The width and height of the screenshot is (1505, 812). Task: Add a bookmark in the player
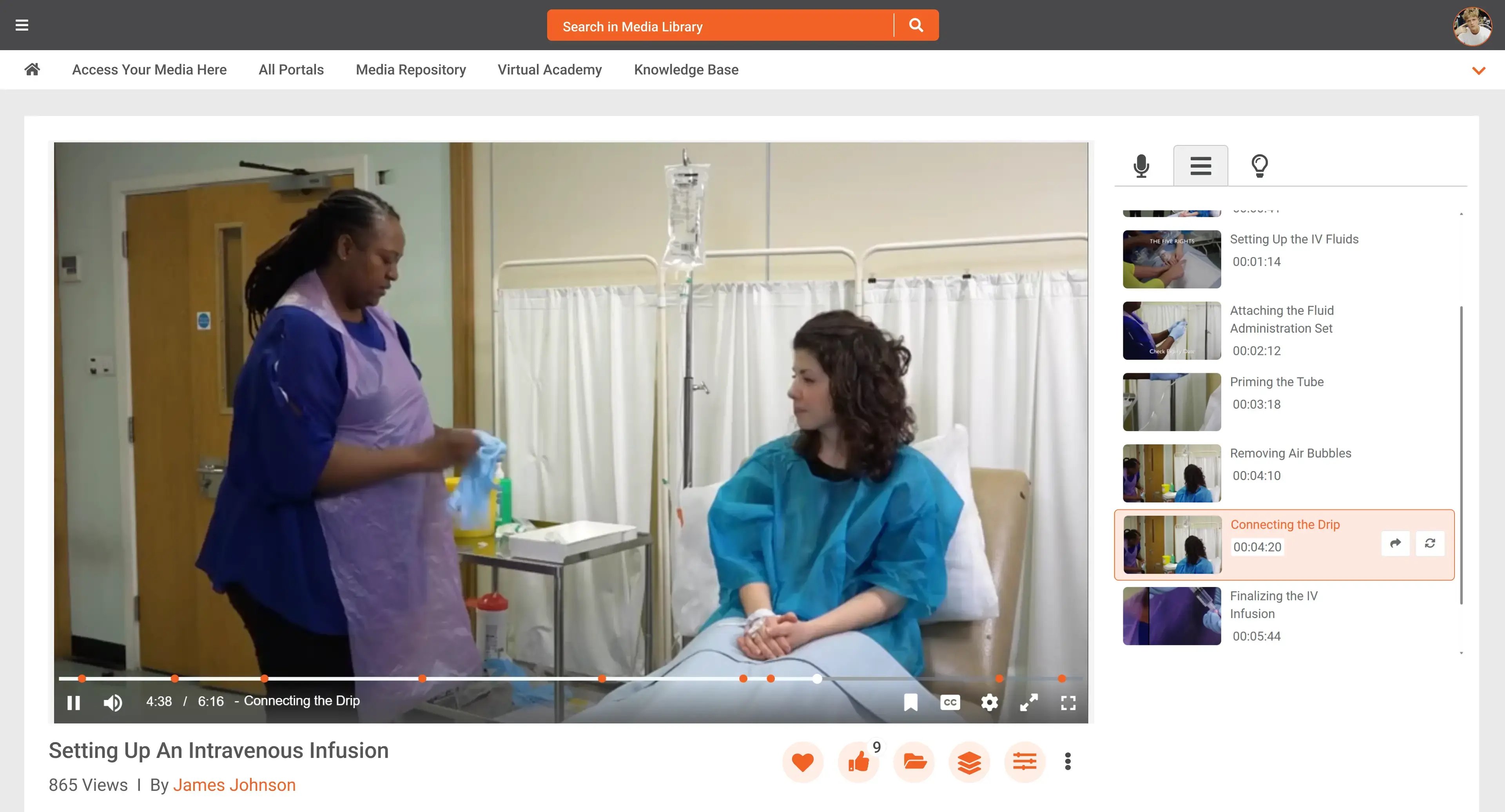910,702
